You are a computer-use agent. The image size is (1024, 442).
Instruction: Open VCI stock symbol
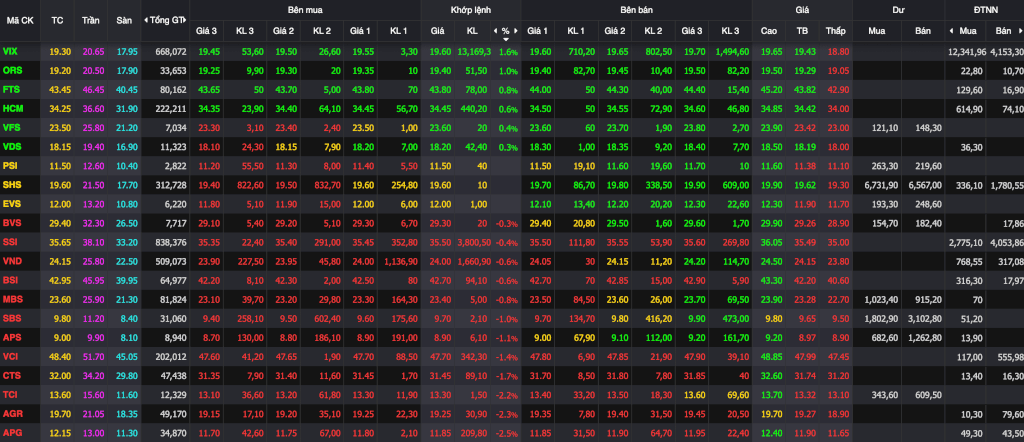(x=10, y=356)
